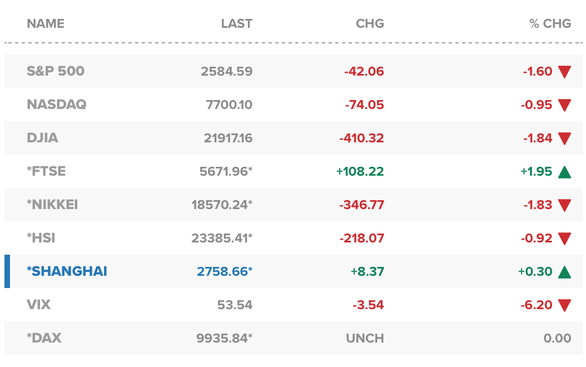Select the highlighted *SHANGHAI row name
The image size is (586, 367).
(67, 271)
